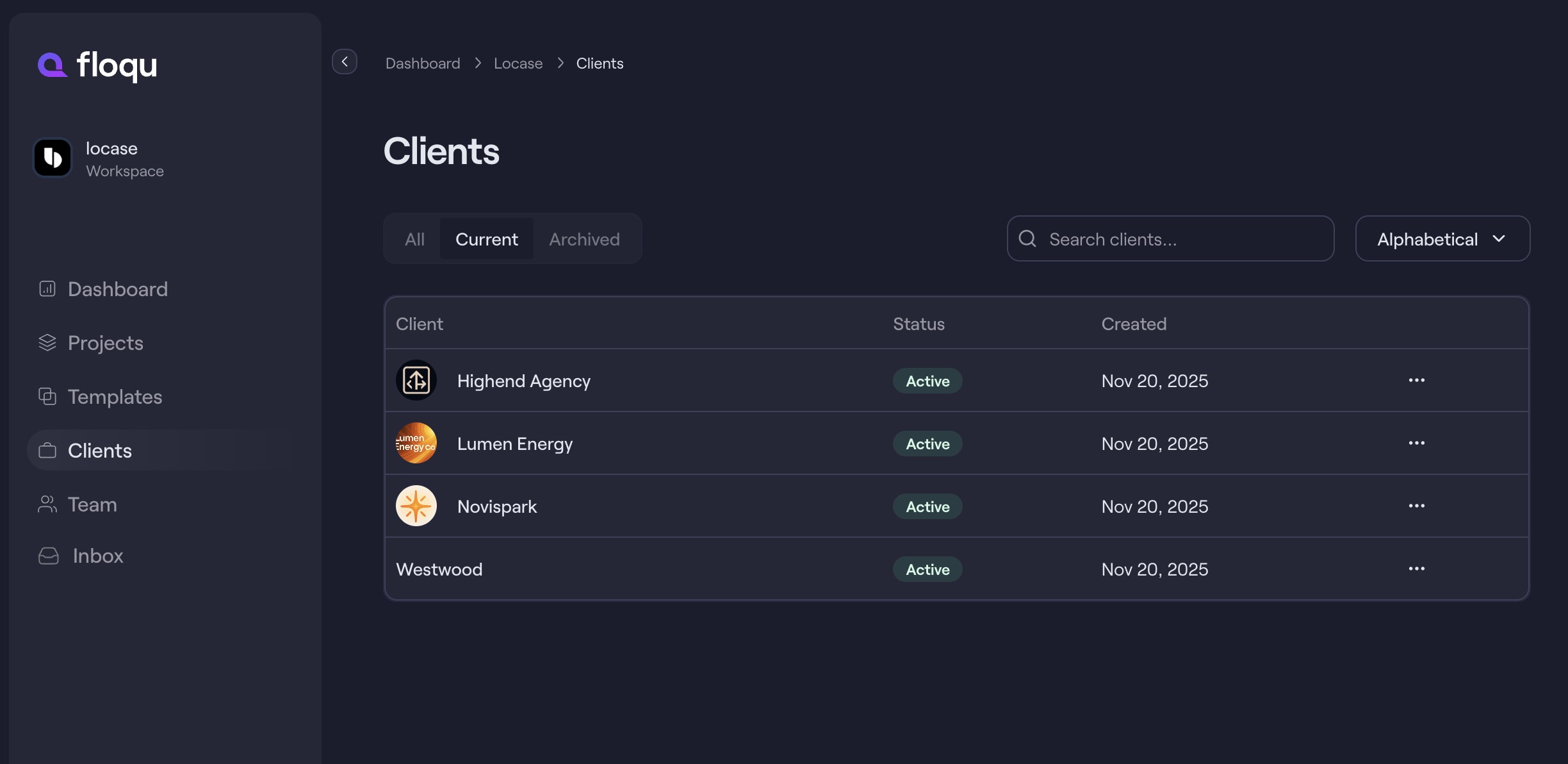Image resolution: width=1568 pixels, height=764 pixels.
Task: Open the actions menu for Highend Agency
Action: click(x=1416, y=380)
